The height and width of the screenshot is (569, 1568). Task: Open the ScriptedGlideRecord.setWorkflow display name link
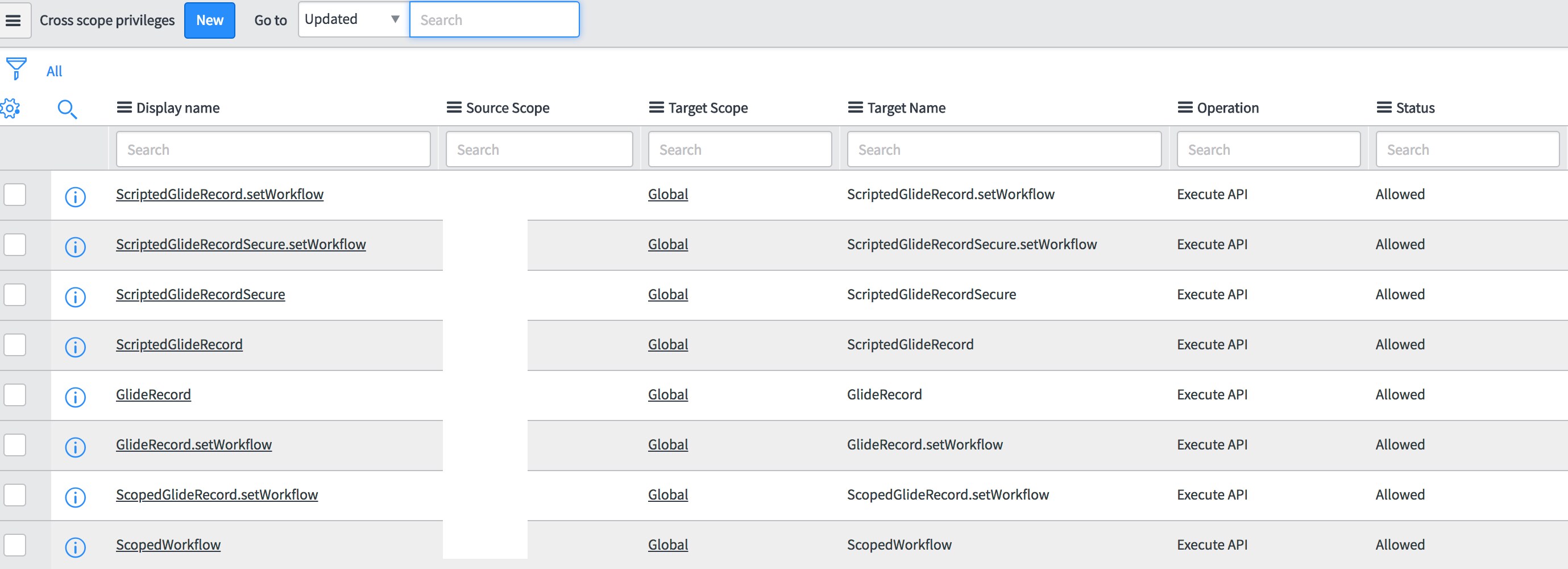pos(220,195)
